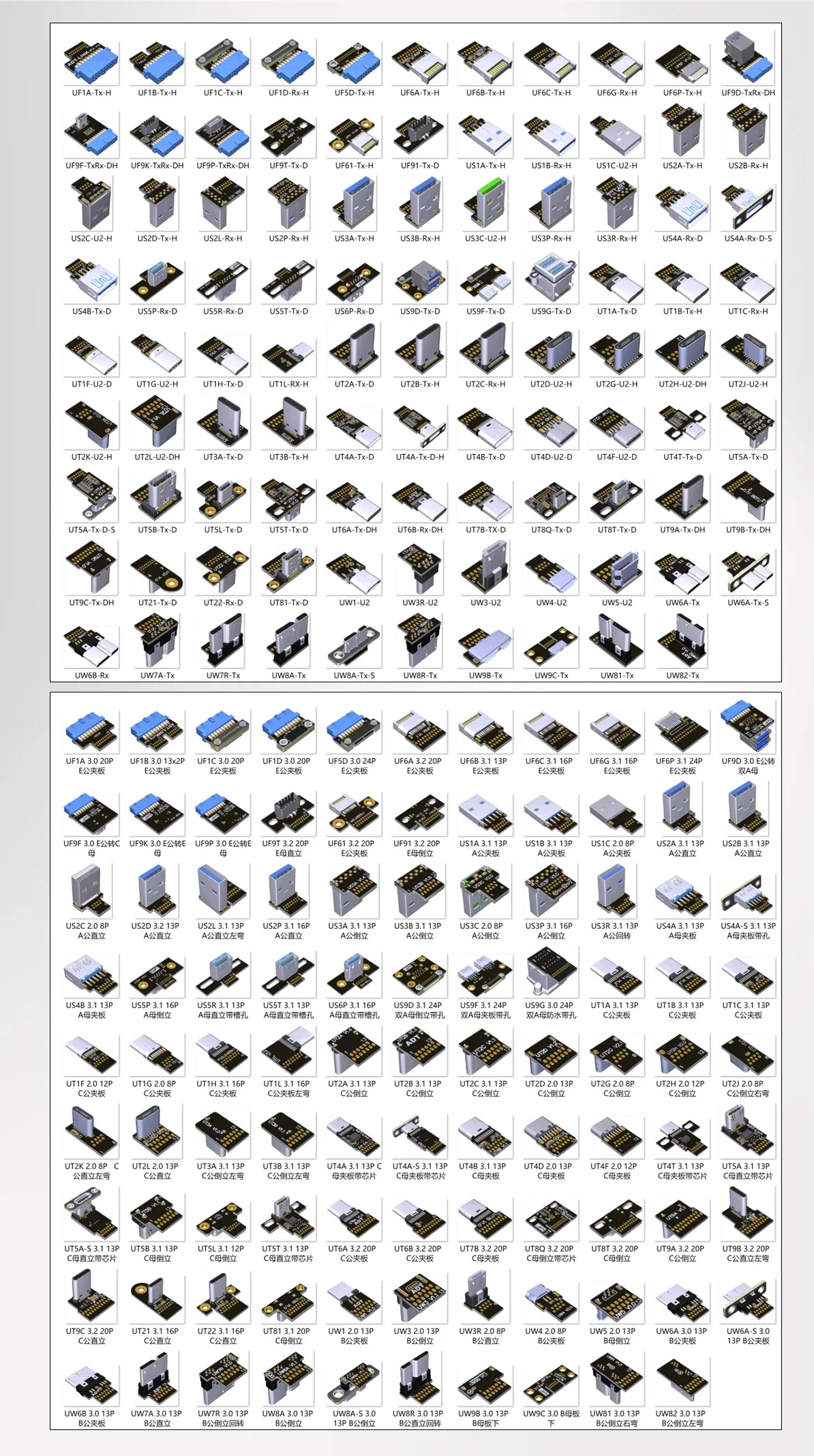The image size is (814, 1456).
Task: Click the UT8Q 3.2 20P label text
Action: pyautogui.click(x=551, y=1249)
